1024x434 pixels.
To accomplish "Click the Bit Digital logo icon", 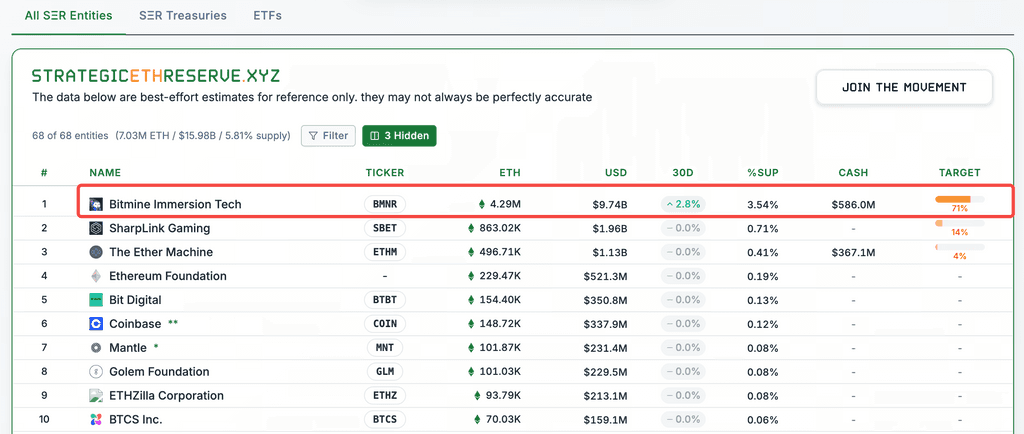I will [x=96, y=300].
